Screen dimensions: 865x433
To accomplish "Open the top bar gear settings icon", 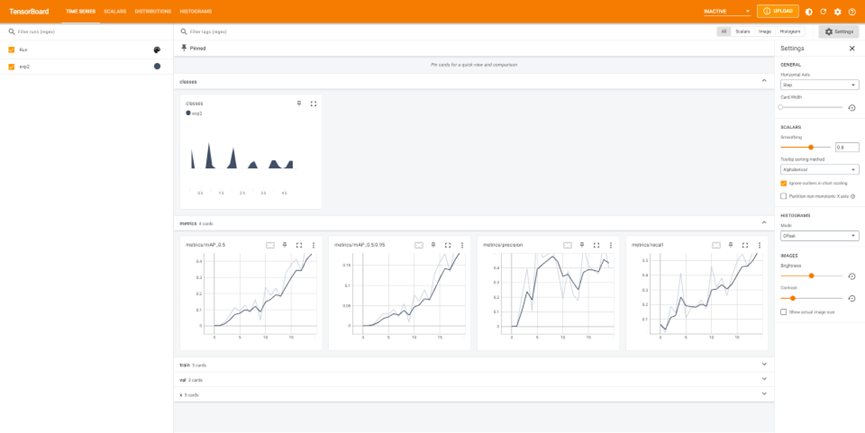I will point(837,12).
